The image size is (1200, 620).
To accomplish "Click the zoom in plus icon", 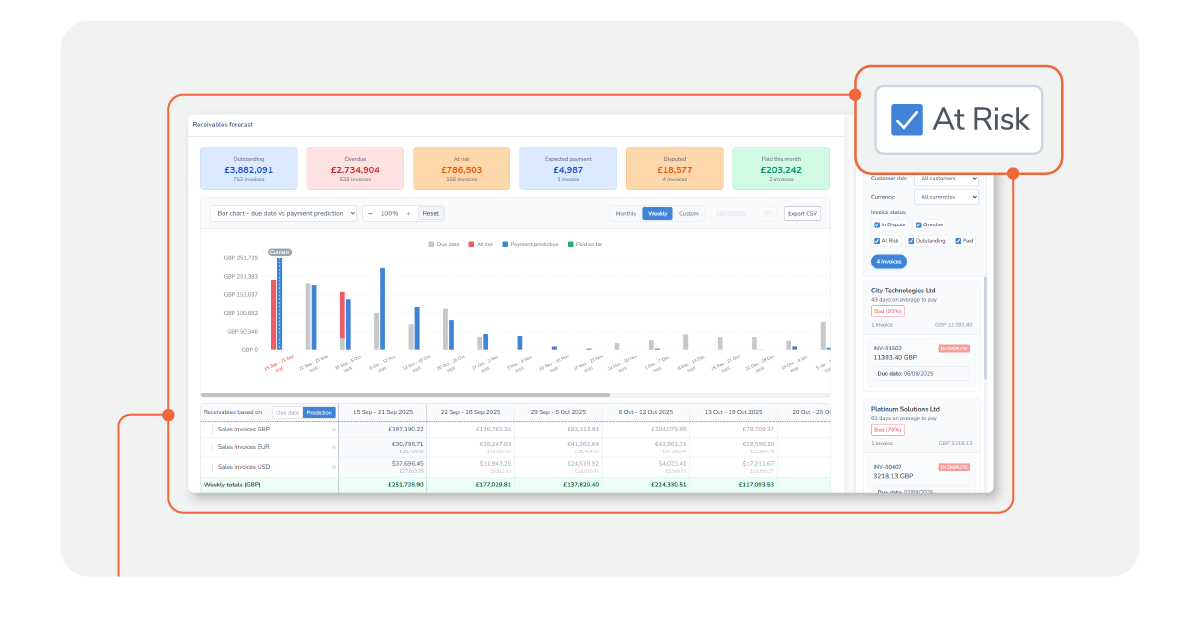I will point(408,213).
